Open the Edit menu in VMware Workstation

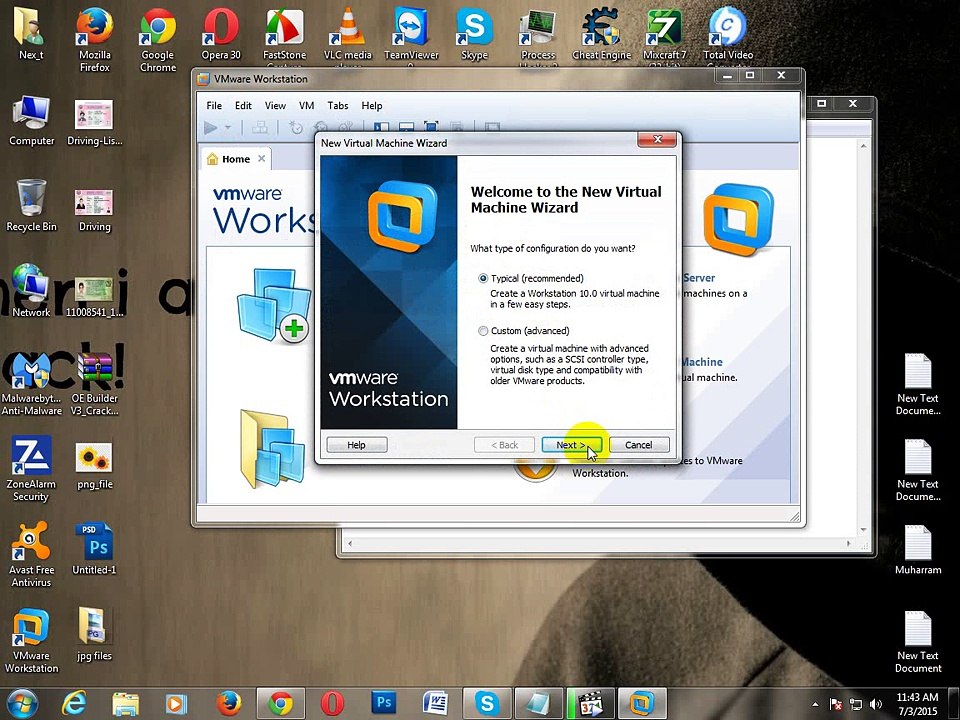coord(243,105)
